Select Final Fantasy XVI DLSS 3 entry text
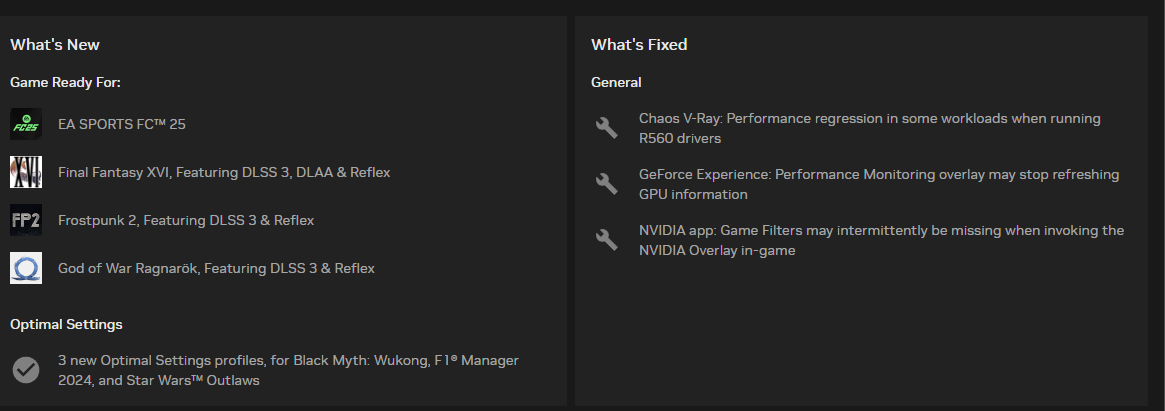Image resolution: width=1165 pixels, height=411 pixels. tap(224, 172)
